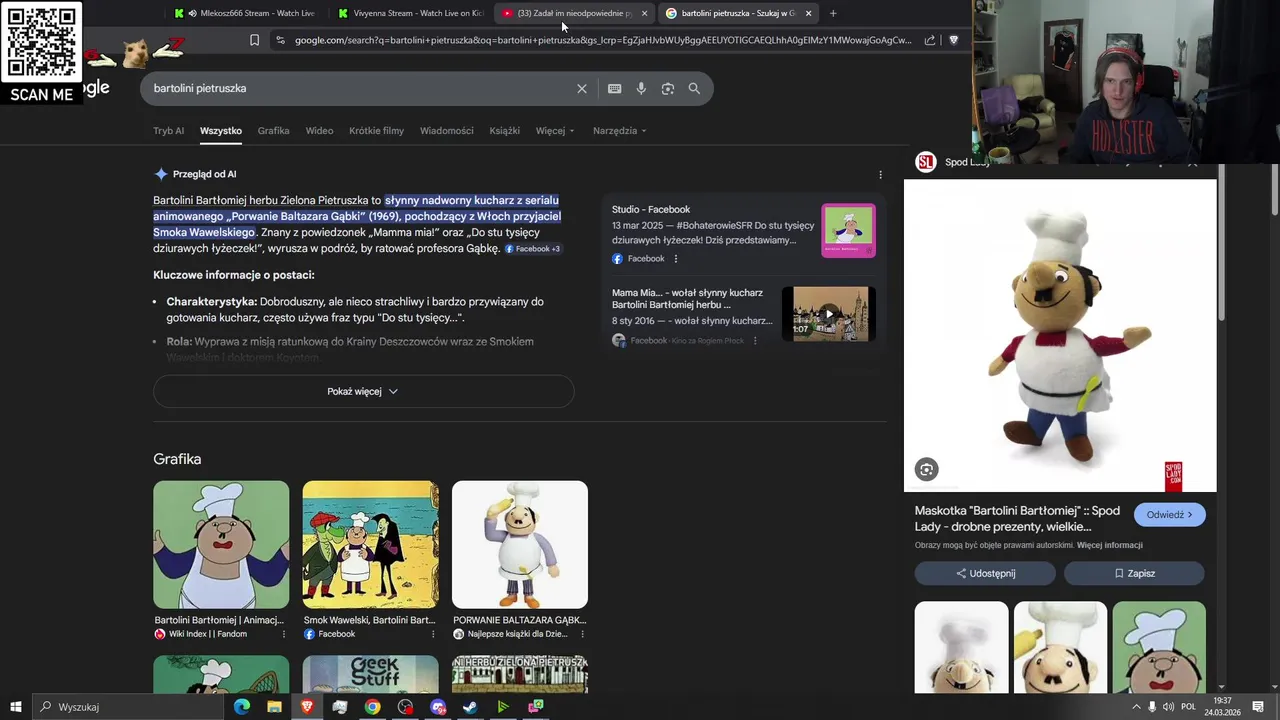Click the share icon in the address bar

(930, 40)
